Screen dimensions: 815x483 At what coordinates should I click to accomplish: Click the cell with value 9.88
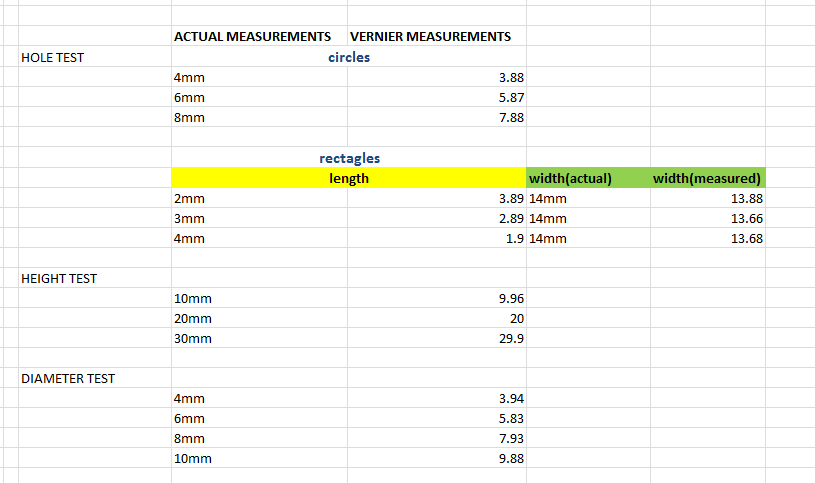437,459
